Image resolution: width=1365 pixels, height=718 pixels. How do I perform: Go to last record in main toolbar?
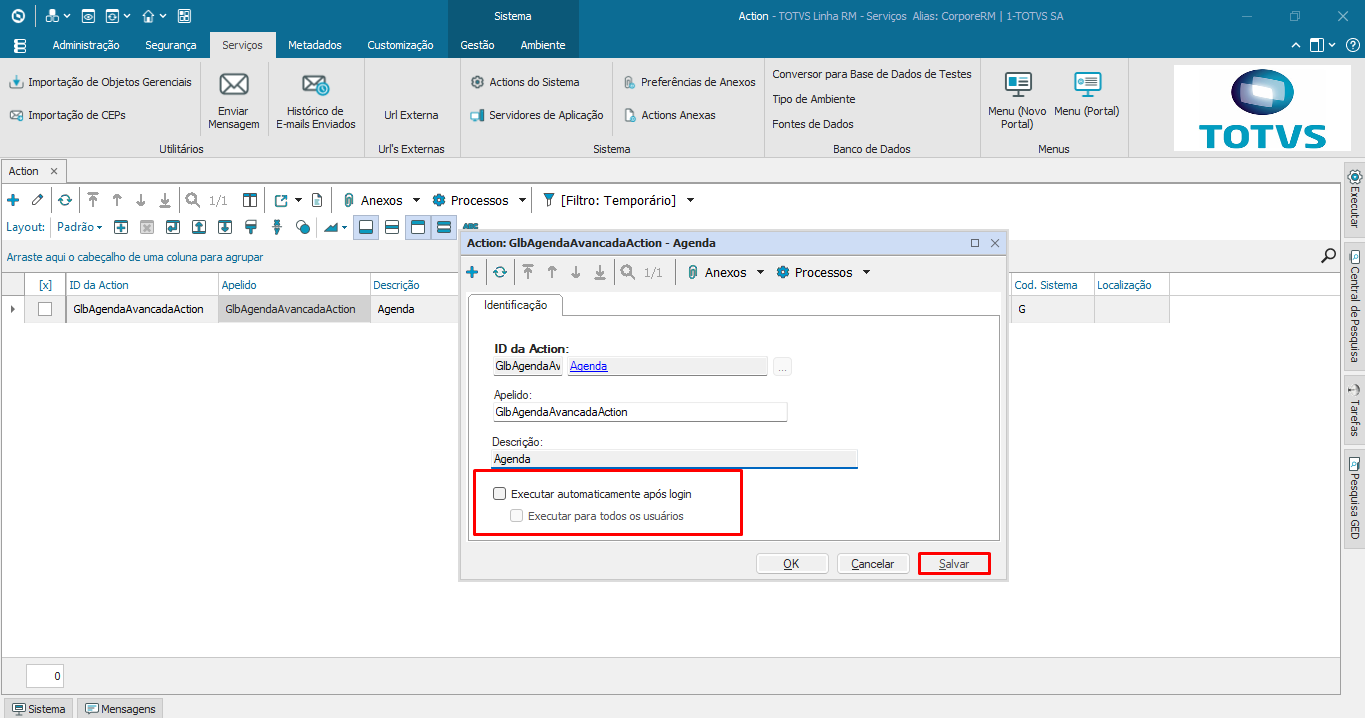(165, 200)
